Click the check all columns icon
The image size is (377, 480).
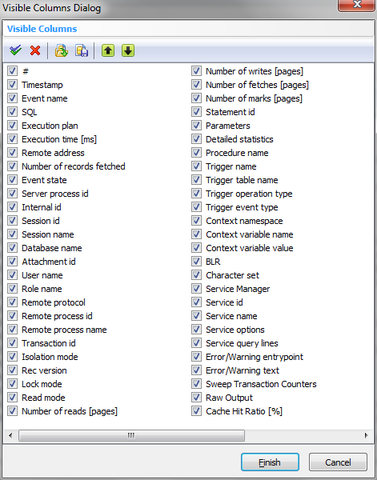[x=15, y=51]
